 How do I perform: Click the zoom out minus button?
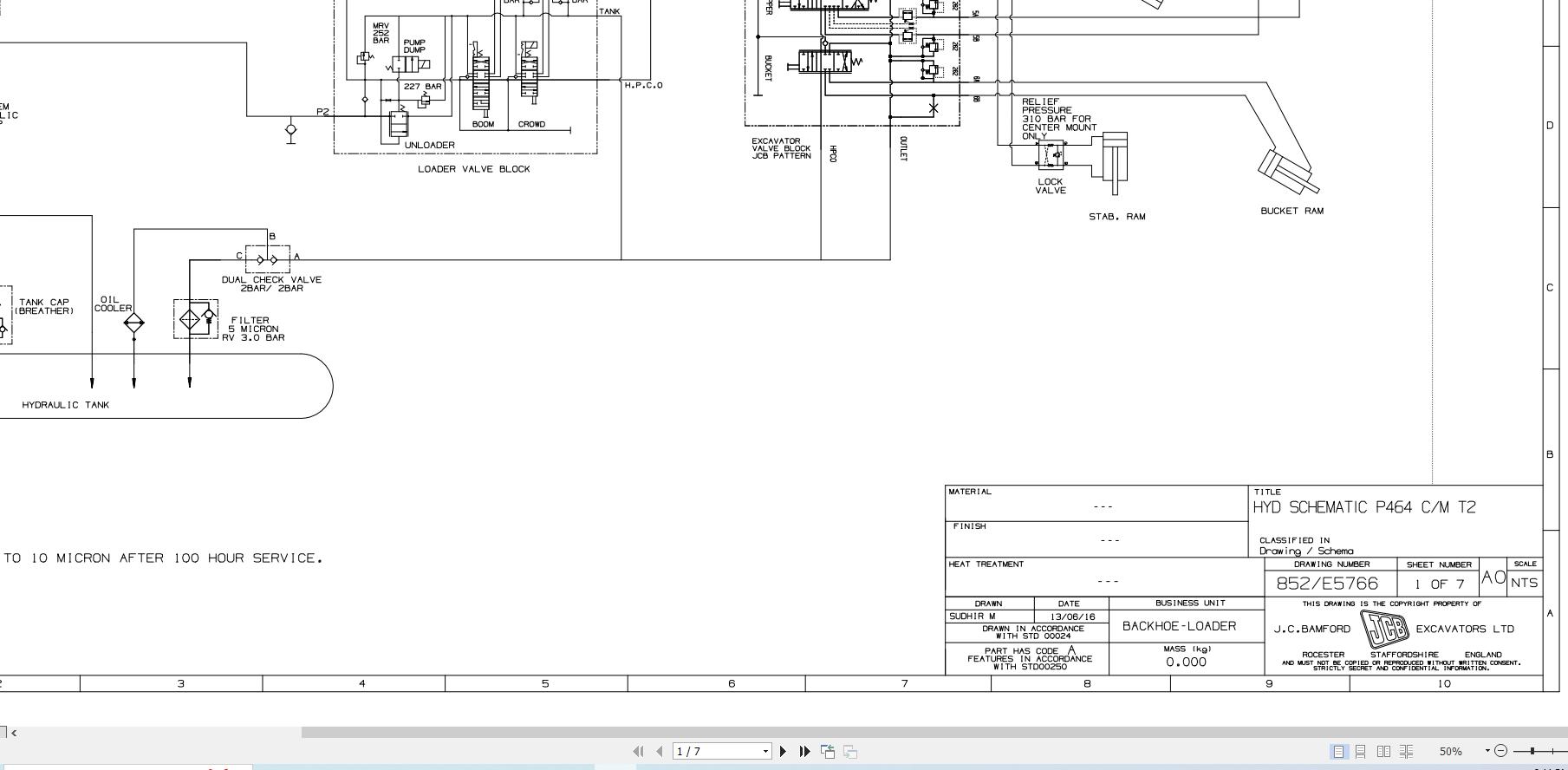(1501, 751)
